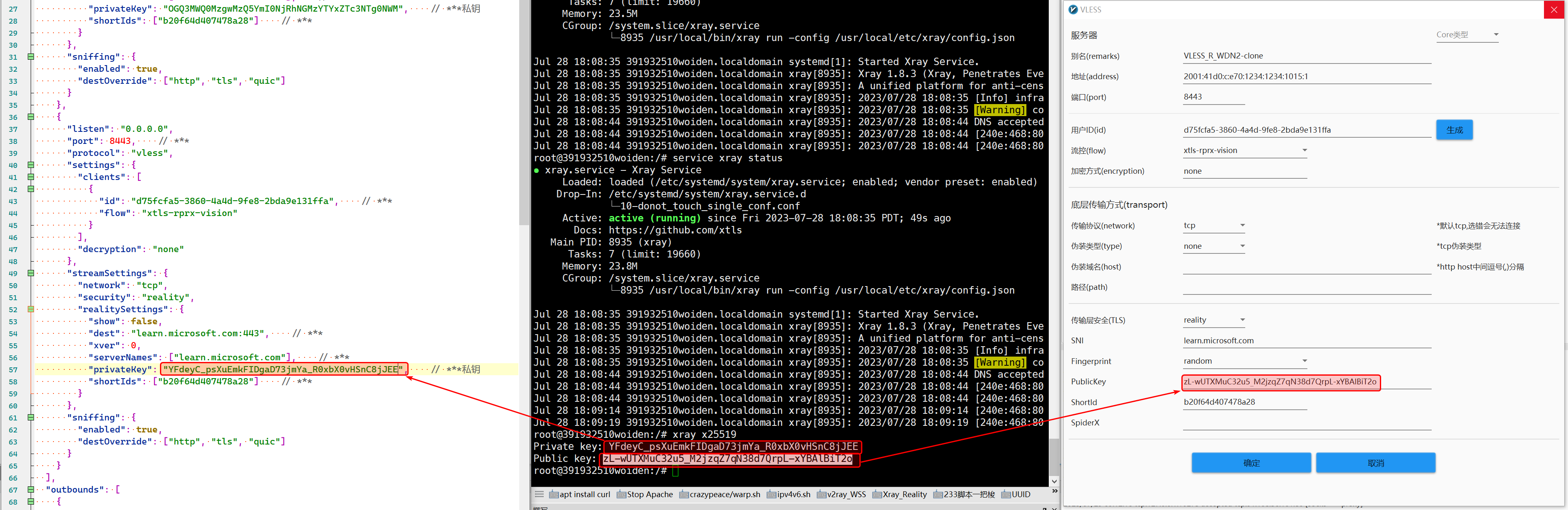Run the 'apt install curl' quick command
Screen dimensions: 1568x510
click(579, 494)
